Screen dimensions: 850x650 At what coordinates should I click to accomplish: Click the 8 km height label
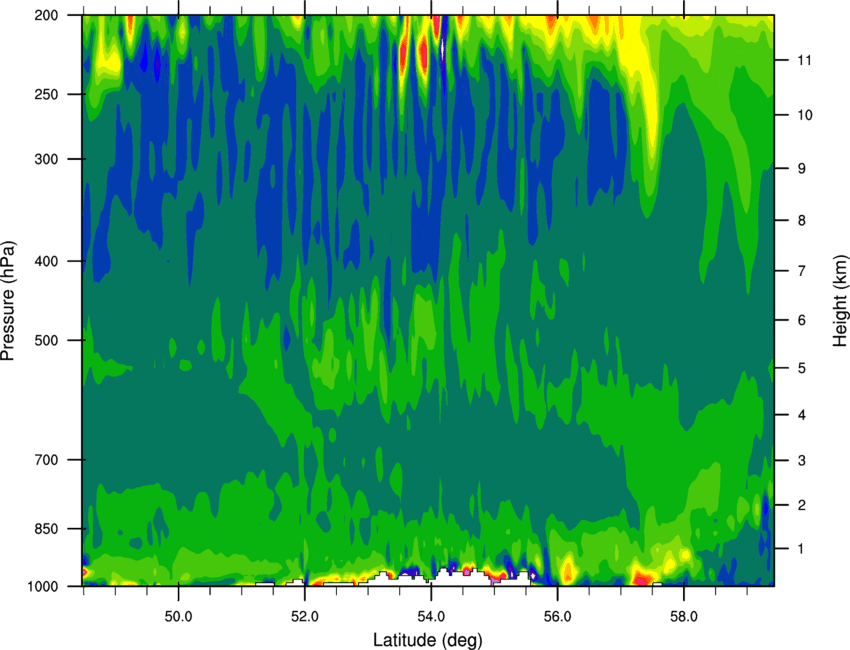[x=801, y=221]
